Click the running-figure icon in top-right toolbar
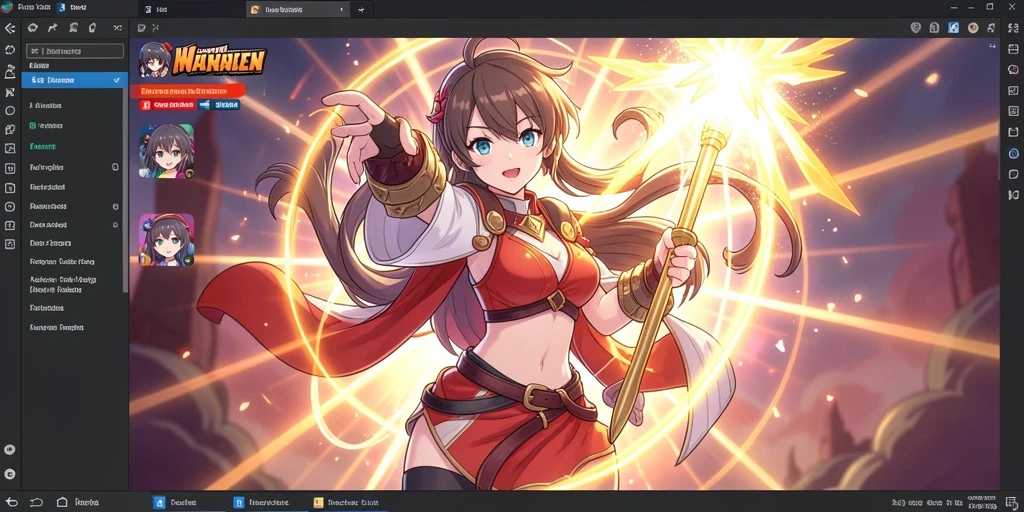The height and width of the screenshot is (512, 1024). tap(993, 27)
